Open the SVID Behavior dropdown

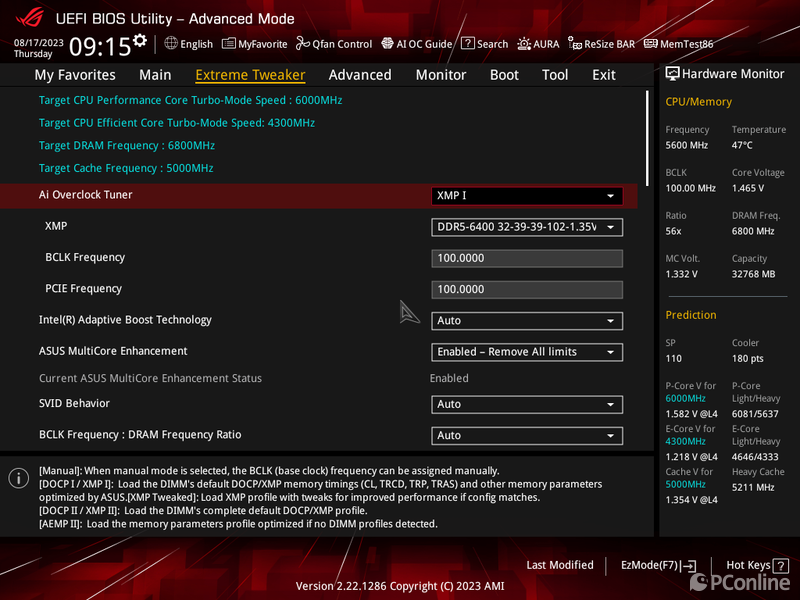tap(527, 405)
